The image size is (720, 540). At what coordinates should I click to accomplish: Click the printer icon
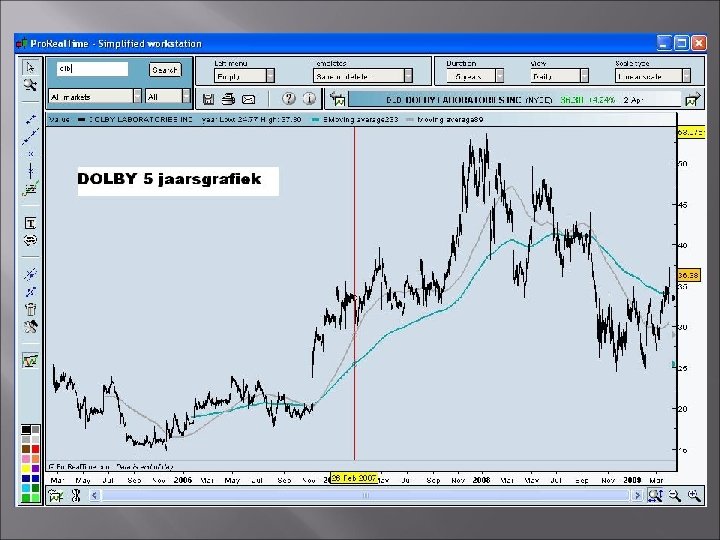point(228,99)
